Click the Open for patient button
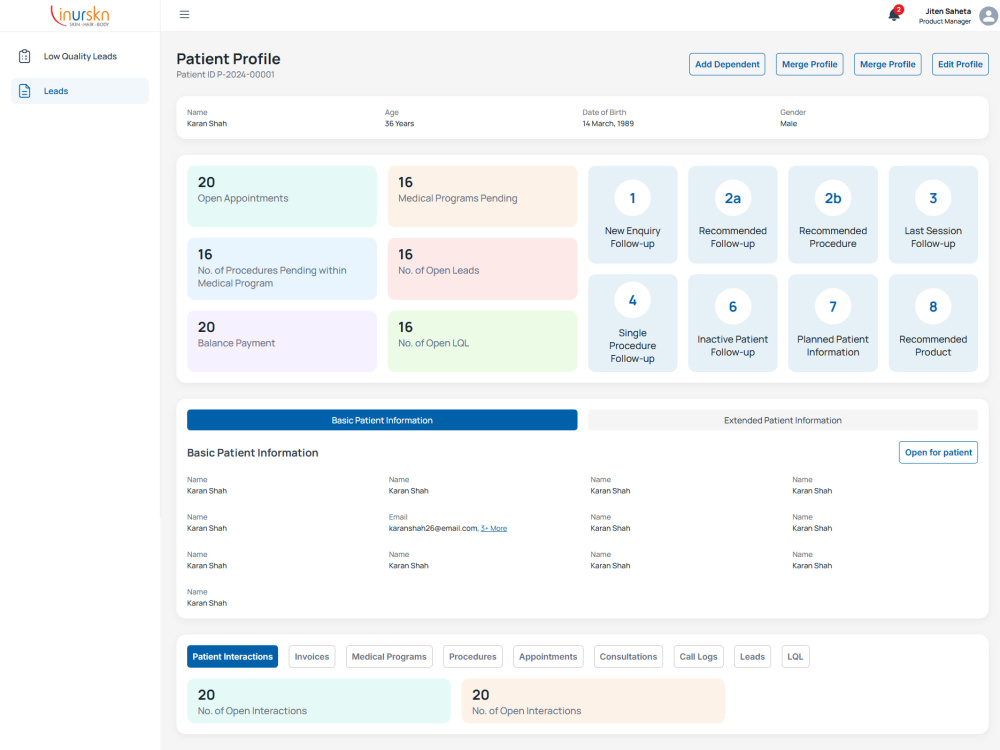 click(938, 452)
